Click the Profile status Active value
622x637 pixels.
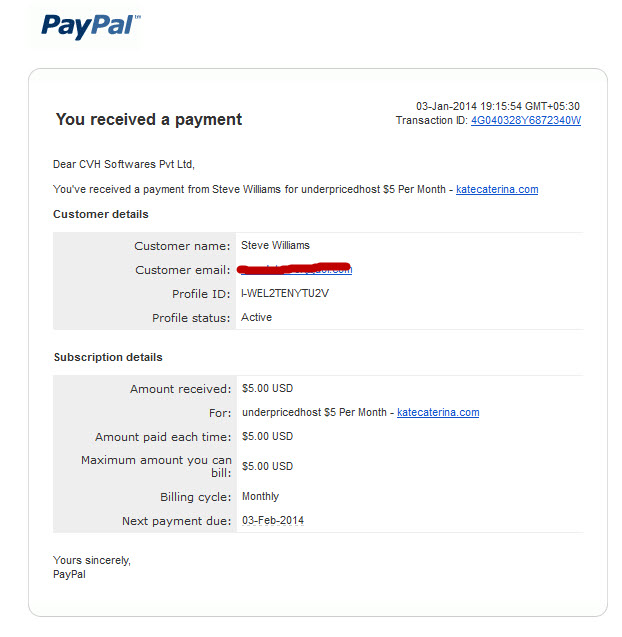(256, 317)
